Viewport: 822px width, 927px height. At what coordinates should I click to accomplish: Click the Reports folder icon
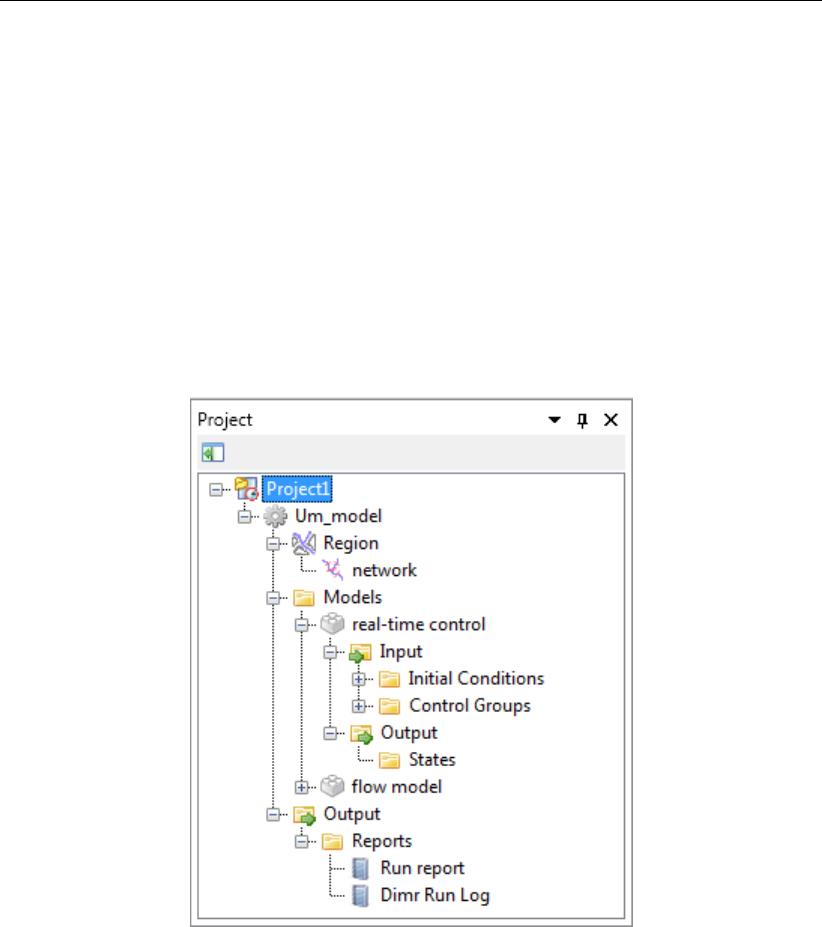pos(332,842)
